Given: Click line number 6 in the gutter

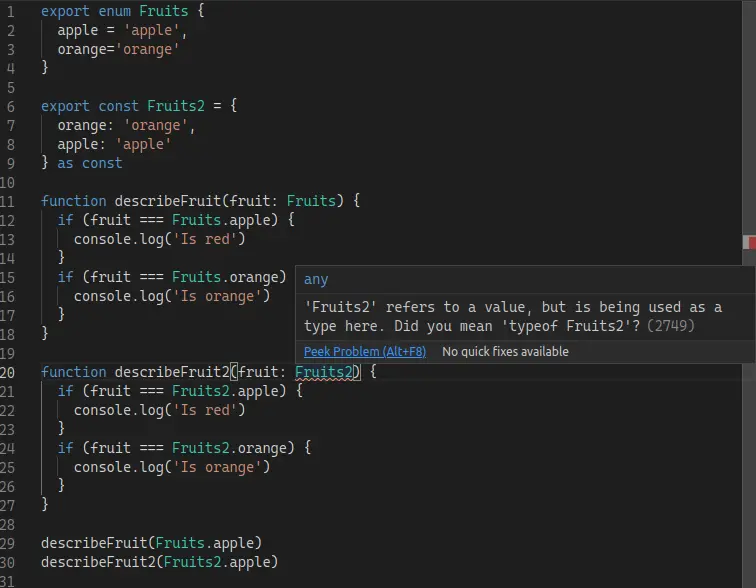Looking at the screenshot, I should [x=10, y=107].
